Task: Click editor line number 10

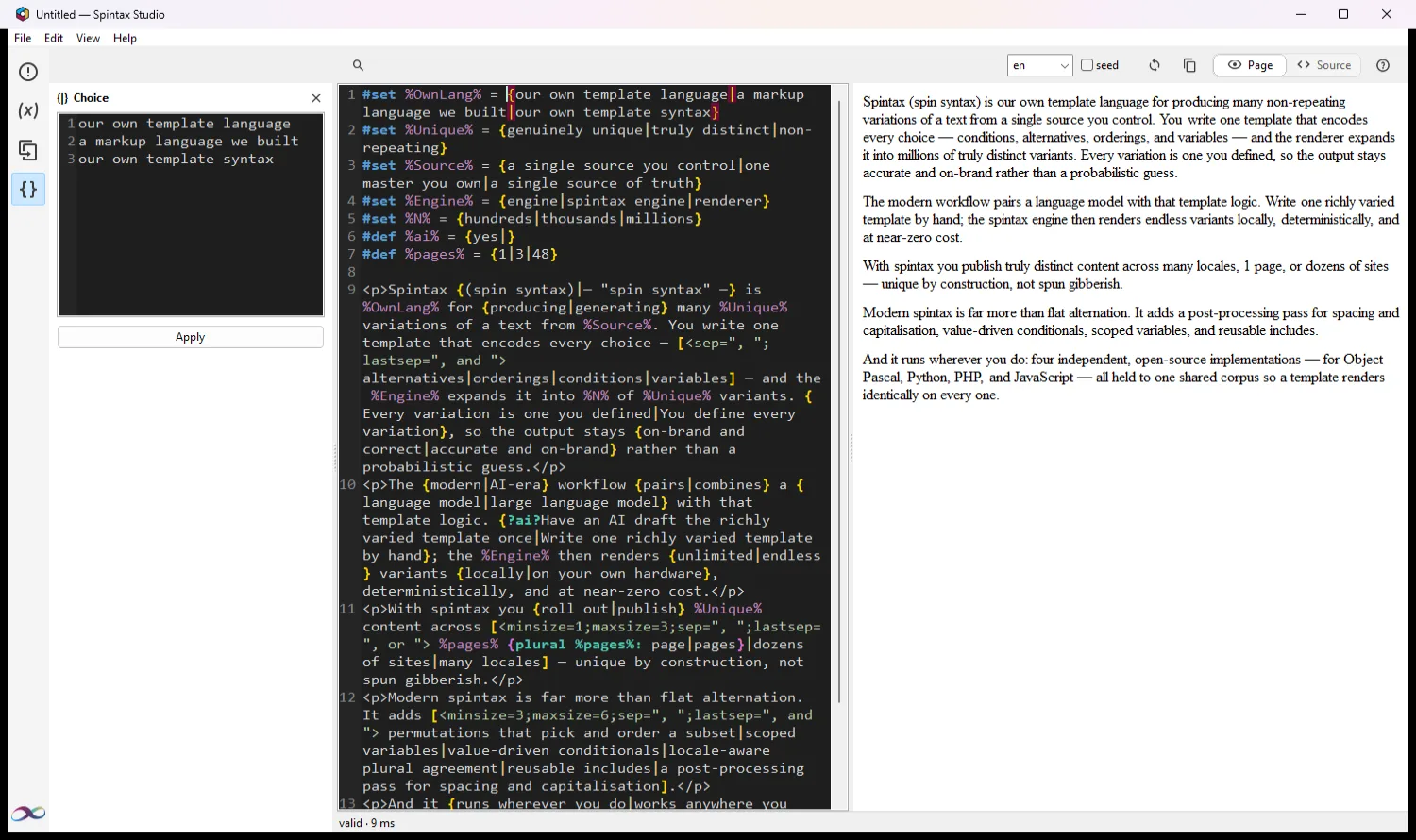Action: 348,485
